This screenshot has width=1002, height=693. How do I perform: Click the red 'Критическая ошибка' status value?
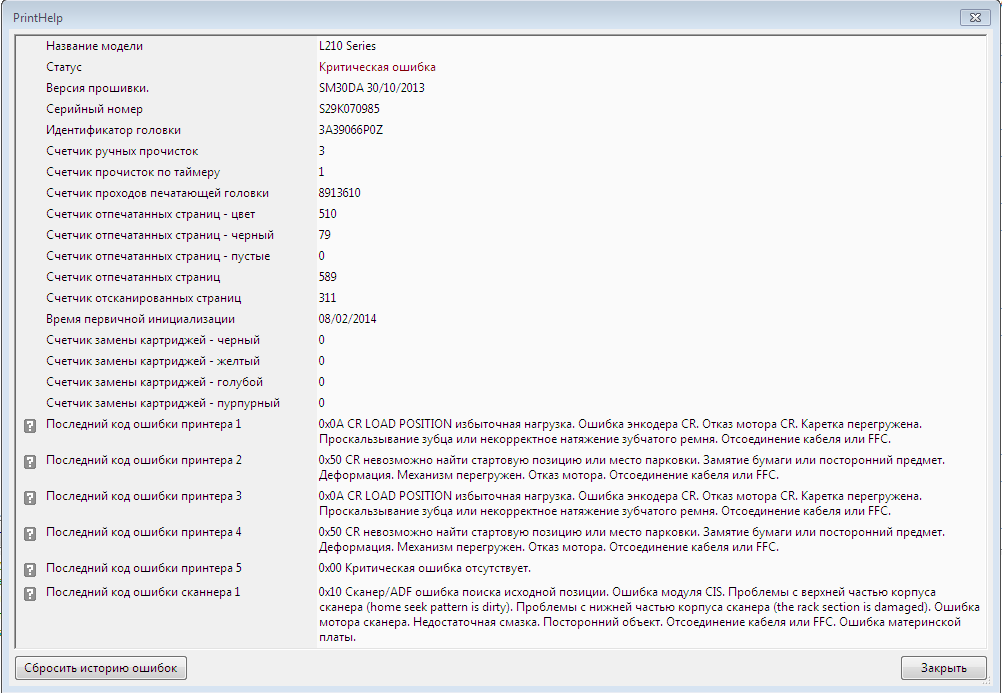[x=377, y=67]
